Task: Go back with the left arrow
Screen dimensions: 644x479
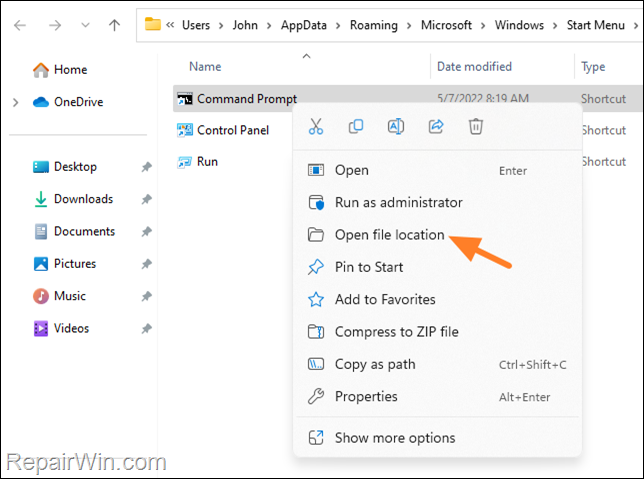Action: 20,25
